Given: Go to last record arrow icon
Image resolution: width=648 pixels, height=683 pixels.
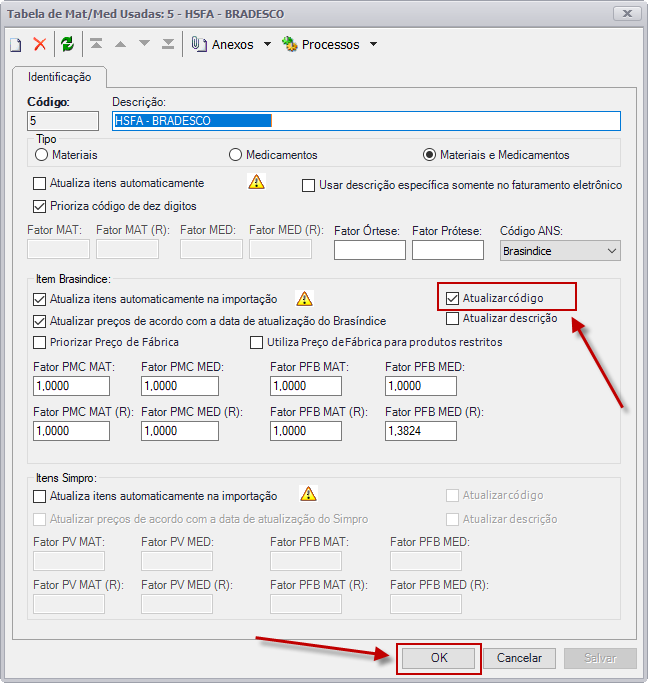Looking at the screenshot, I should point(168,44).
